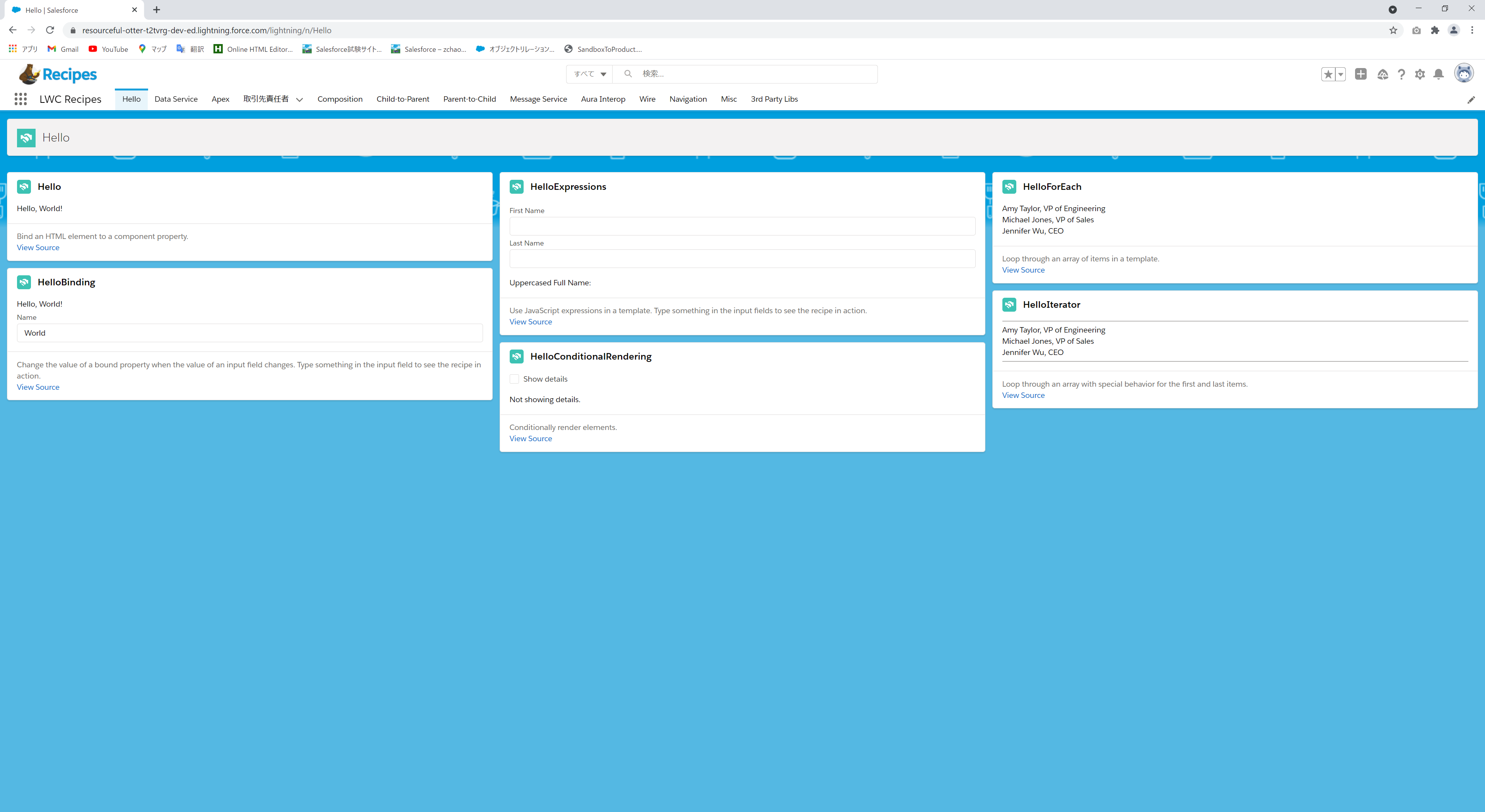Screen dimensions: 1485x812
Task: Open View Source under Hello card
Action: click(38, 248)
